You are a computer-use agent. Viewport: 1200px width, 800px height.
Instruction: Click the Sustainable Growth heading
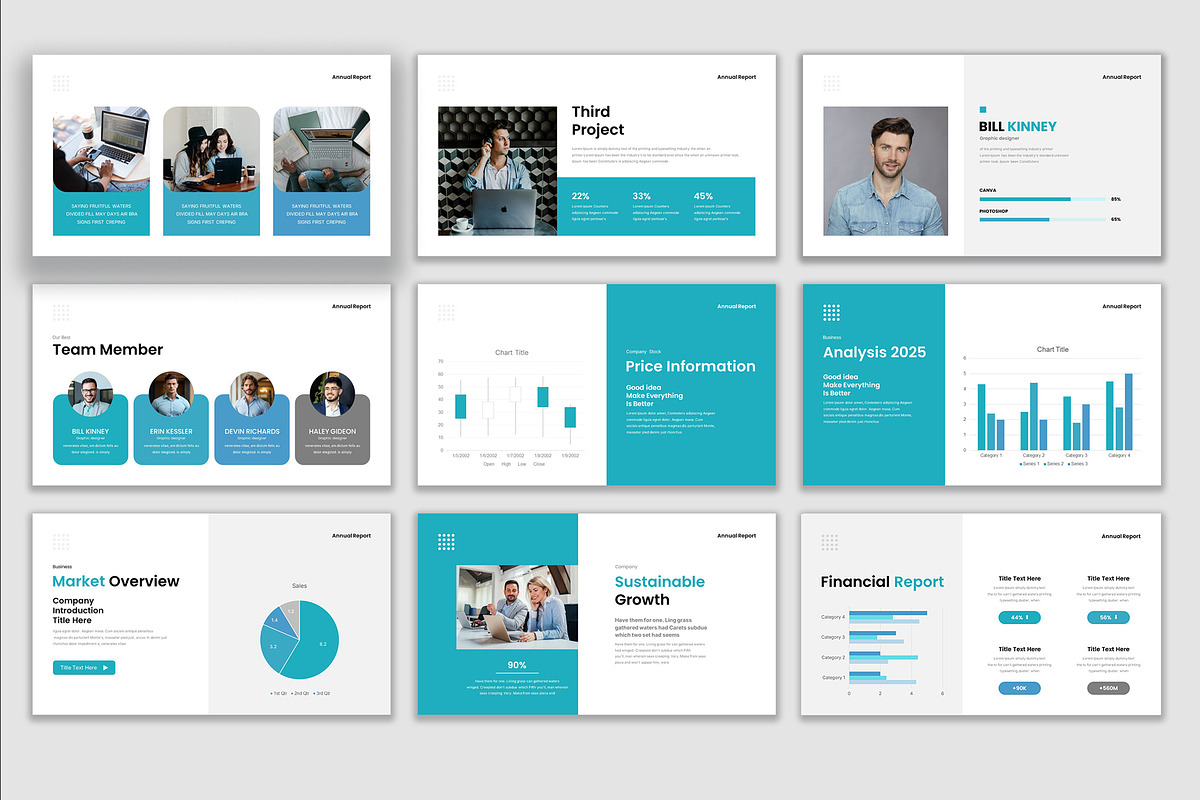(x=659, y=590)
